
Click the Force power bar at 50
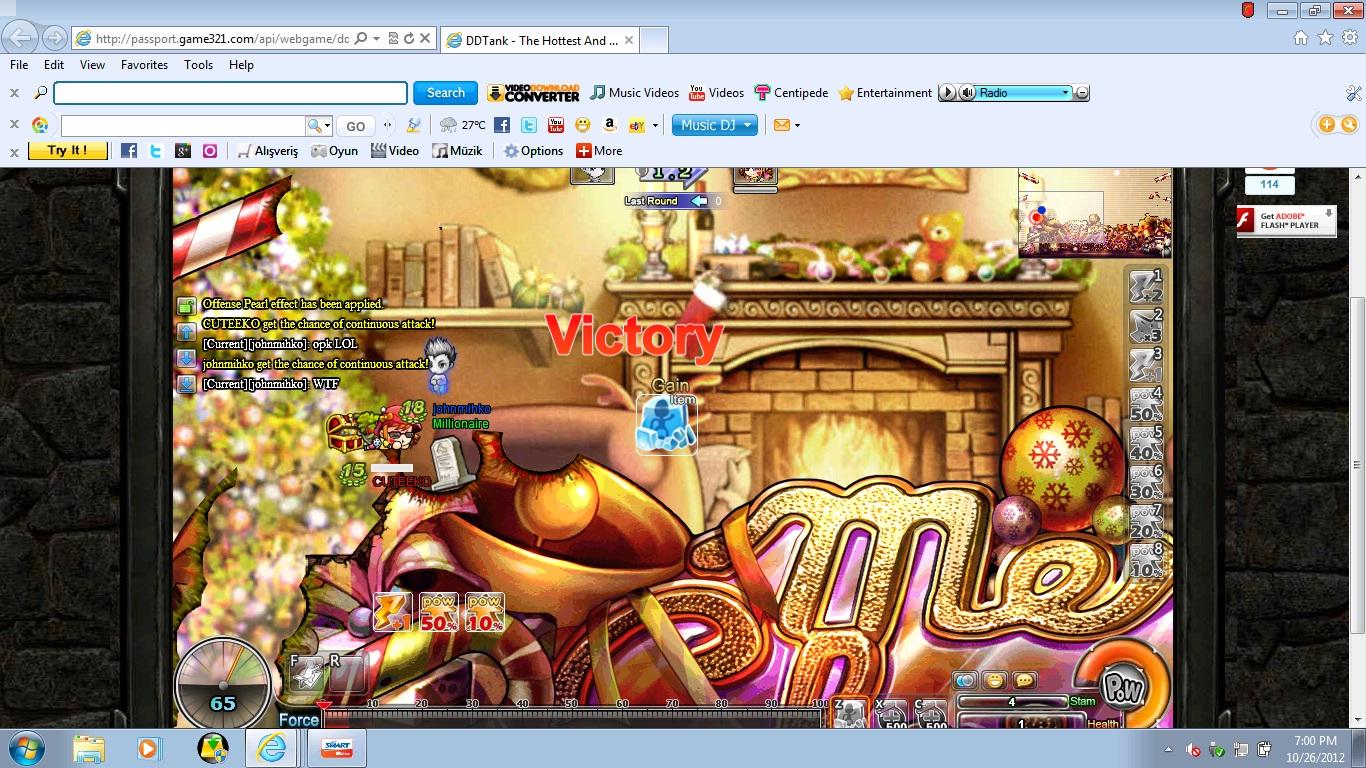pyautogui.click(x=572, y=714)
